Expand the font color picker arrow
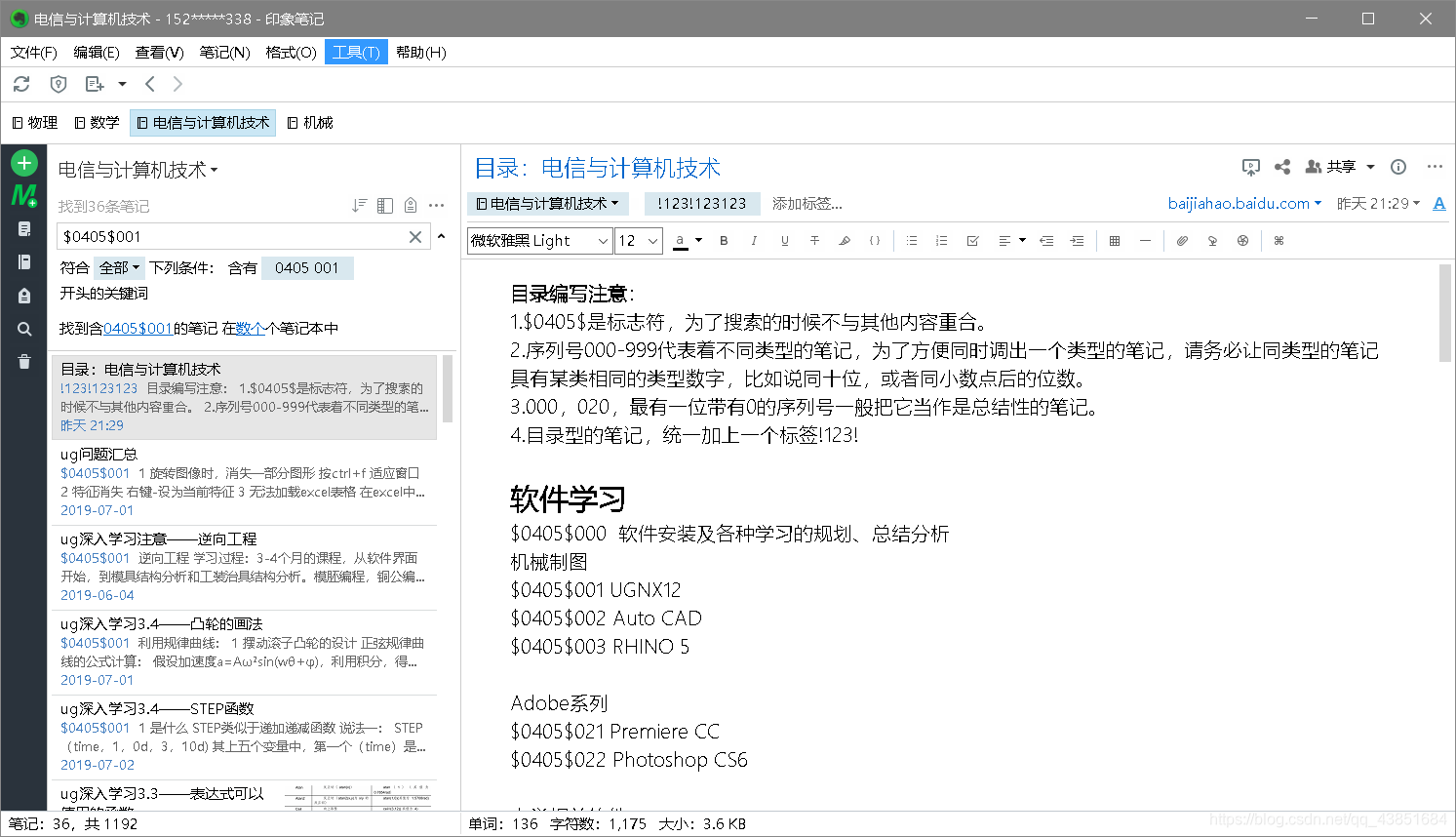1456x837 pixels. tap(698, 241)
